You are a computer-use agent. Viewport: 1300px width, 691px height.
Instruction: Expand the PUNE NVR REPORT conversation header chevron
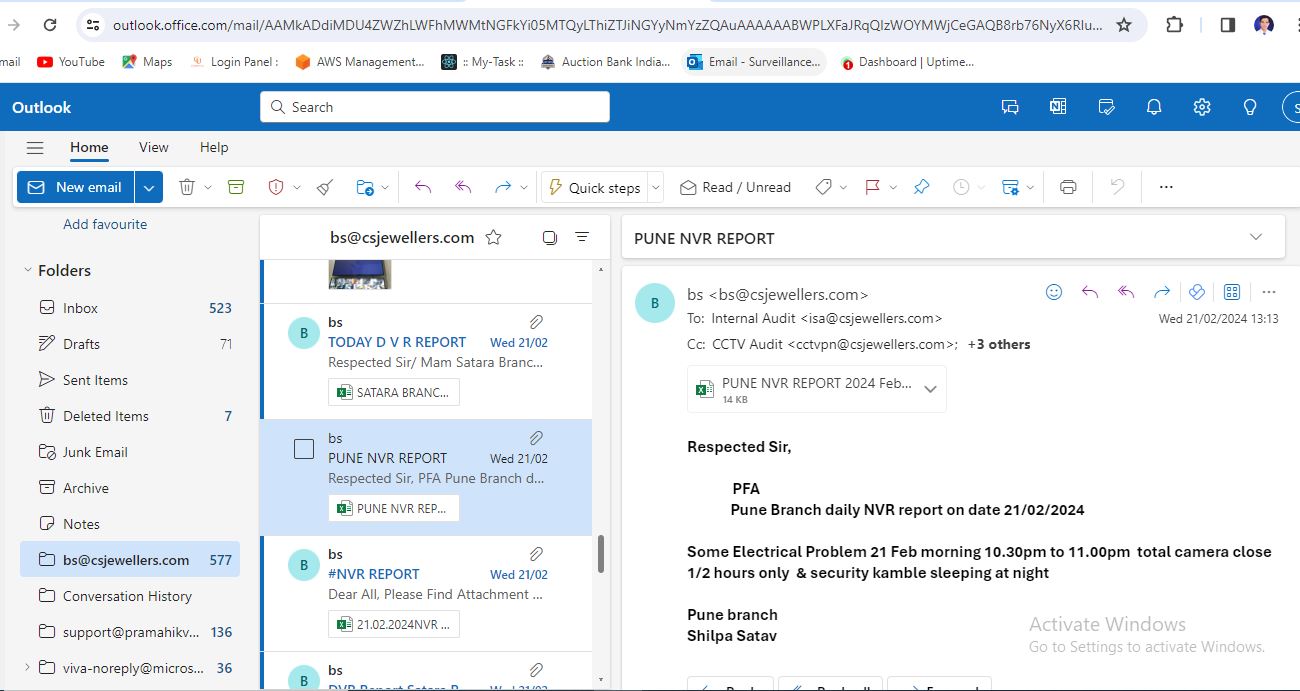coord(1256,237)
